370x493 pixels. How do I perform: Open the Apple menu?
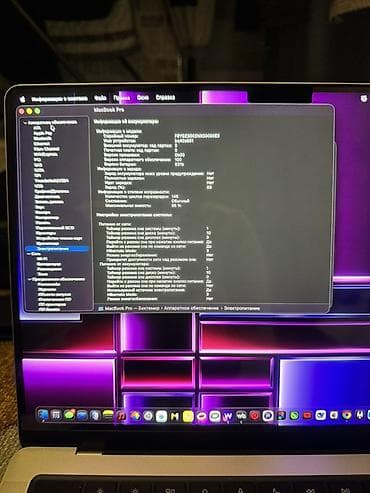pos(22,99)
